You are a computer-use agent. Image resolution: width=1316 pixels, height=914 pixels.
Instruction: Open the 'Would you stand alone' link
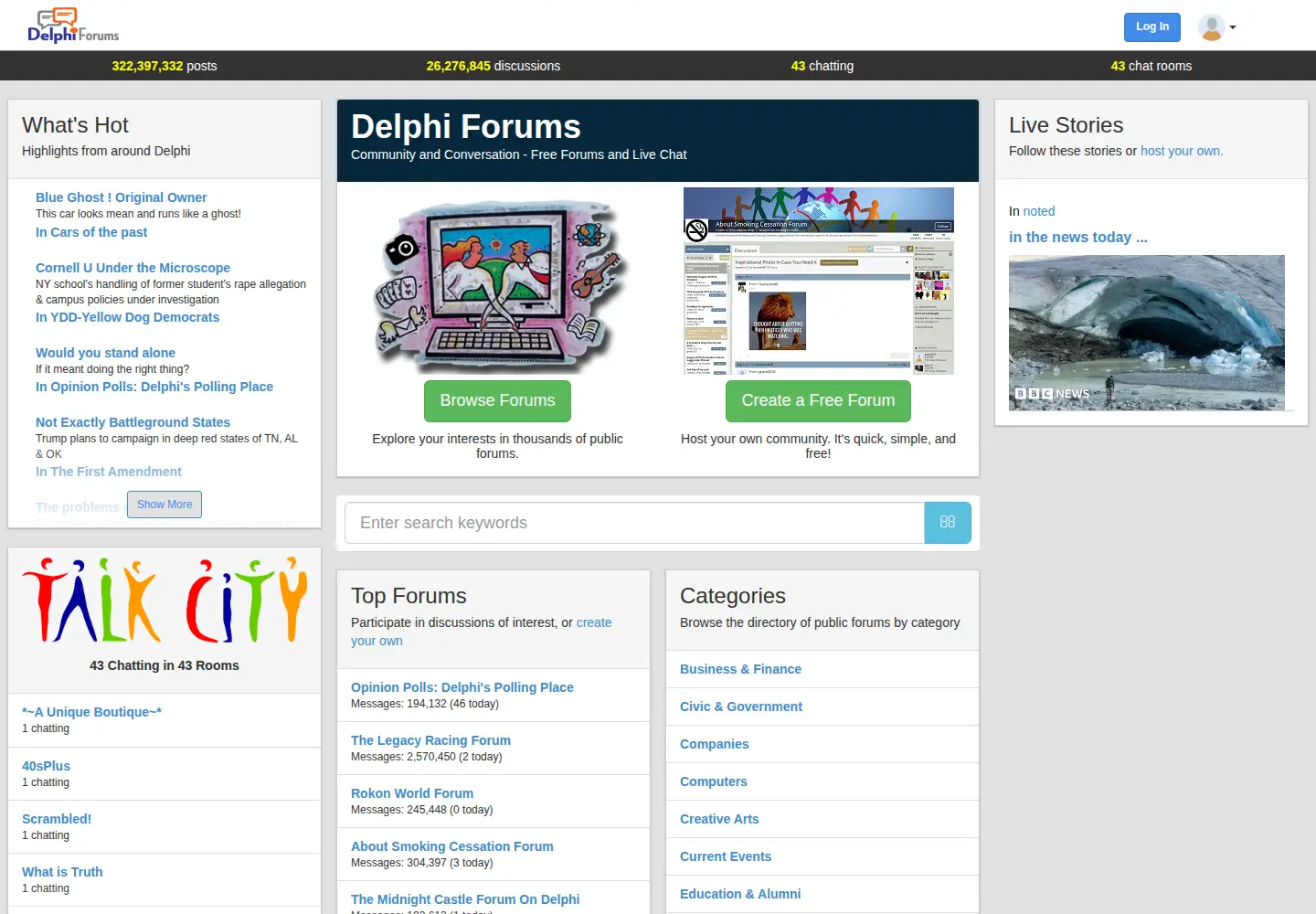[105, 353]
